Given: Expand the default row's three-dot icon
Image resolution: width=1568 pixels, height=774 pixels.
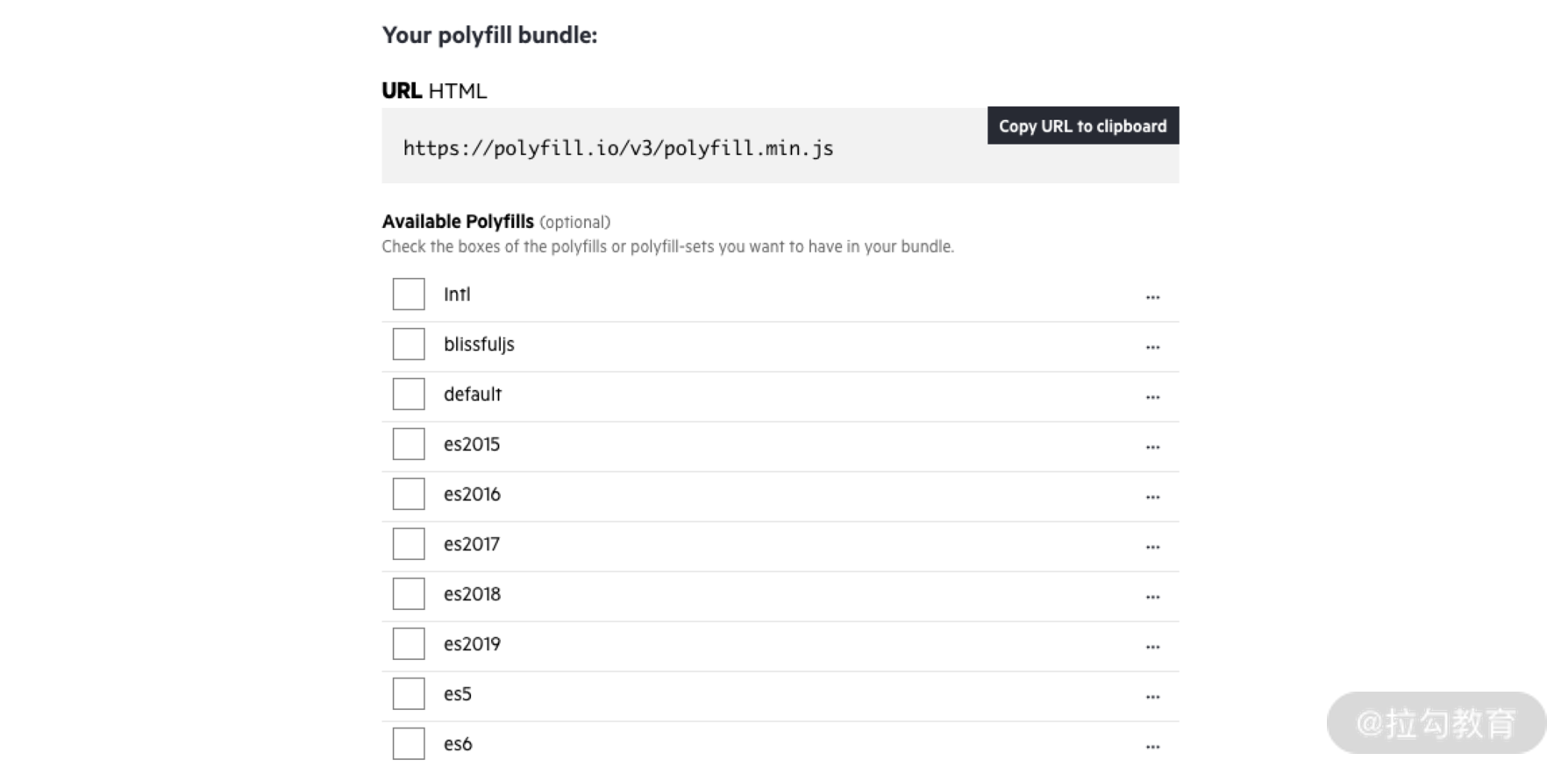Looking at the screenshot, I should (1152, 397).
